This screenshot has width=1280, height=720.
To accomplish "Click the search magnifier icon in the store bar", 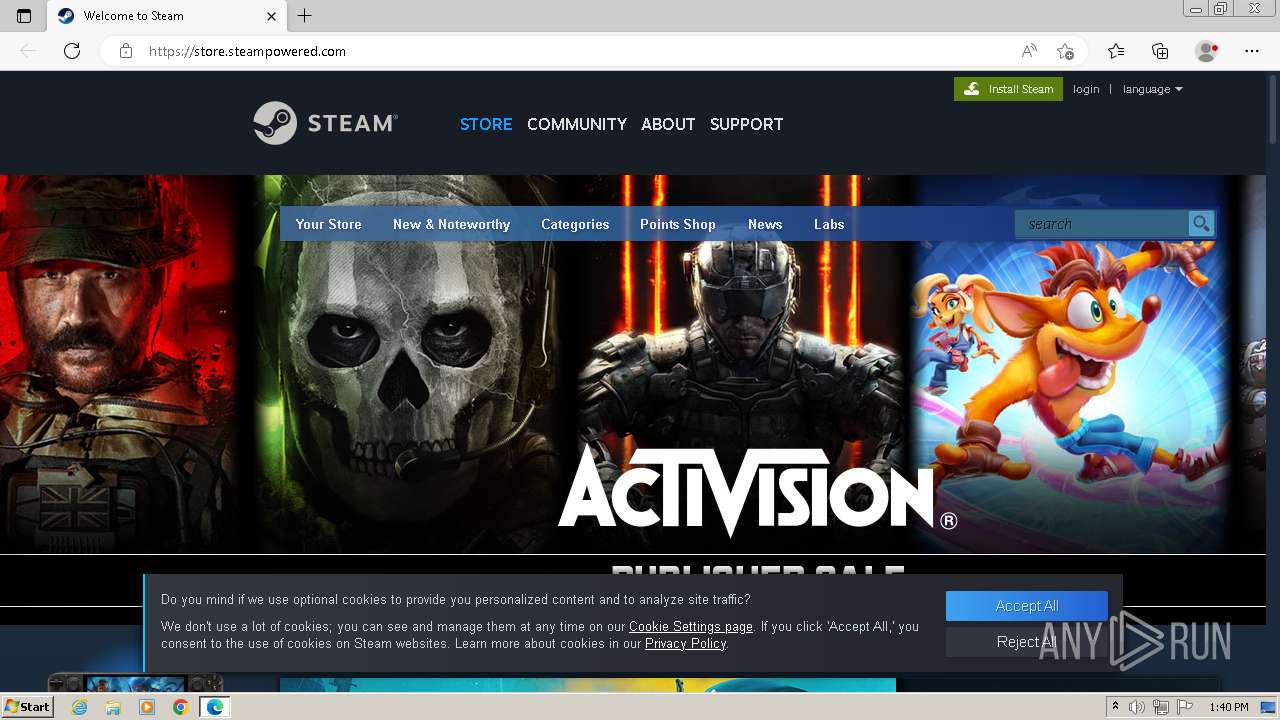I will 1201,224.
